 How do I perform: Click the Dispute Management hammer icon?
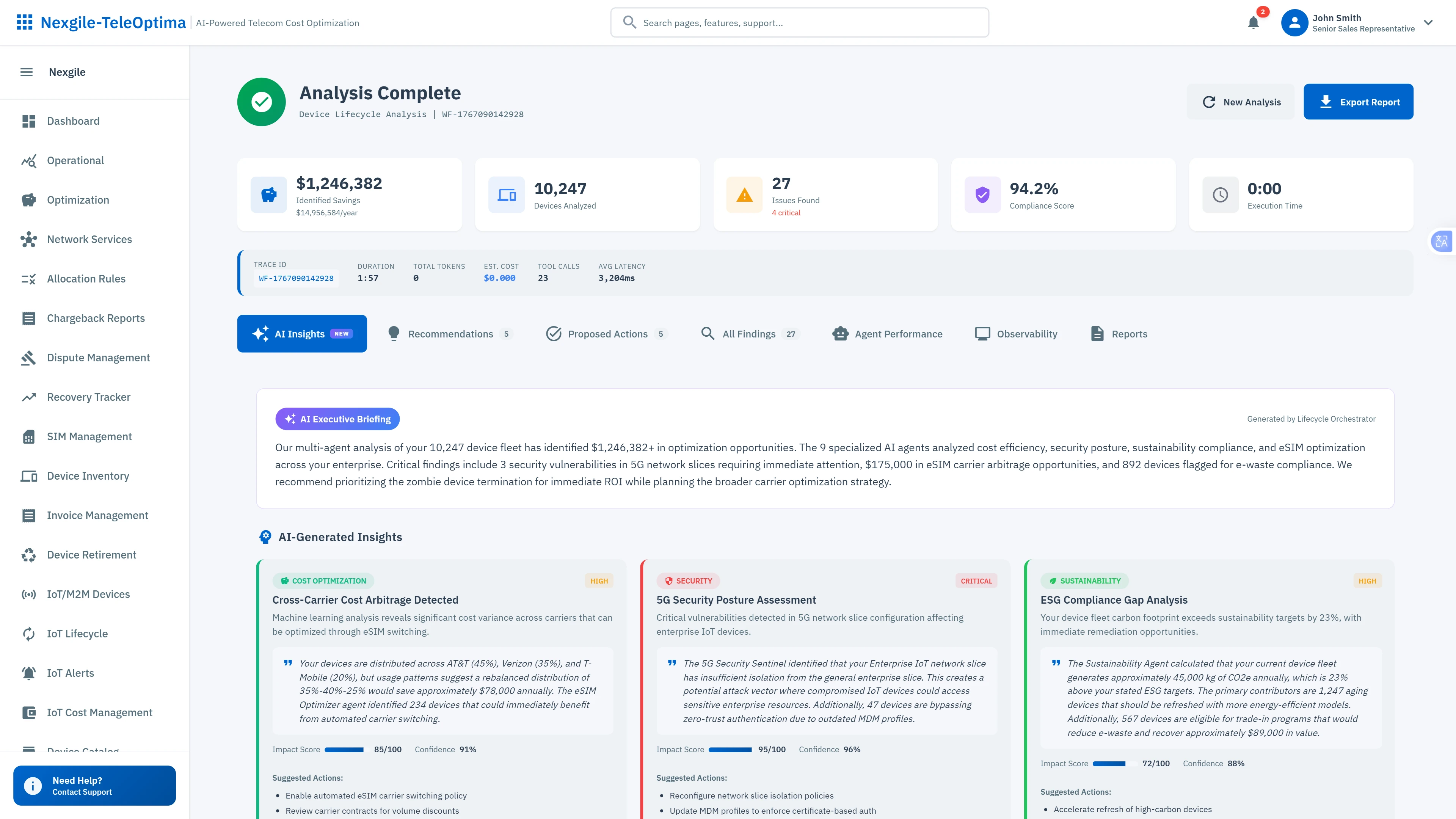[x=29, y=358]
